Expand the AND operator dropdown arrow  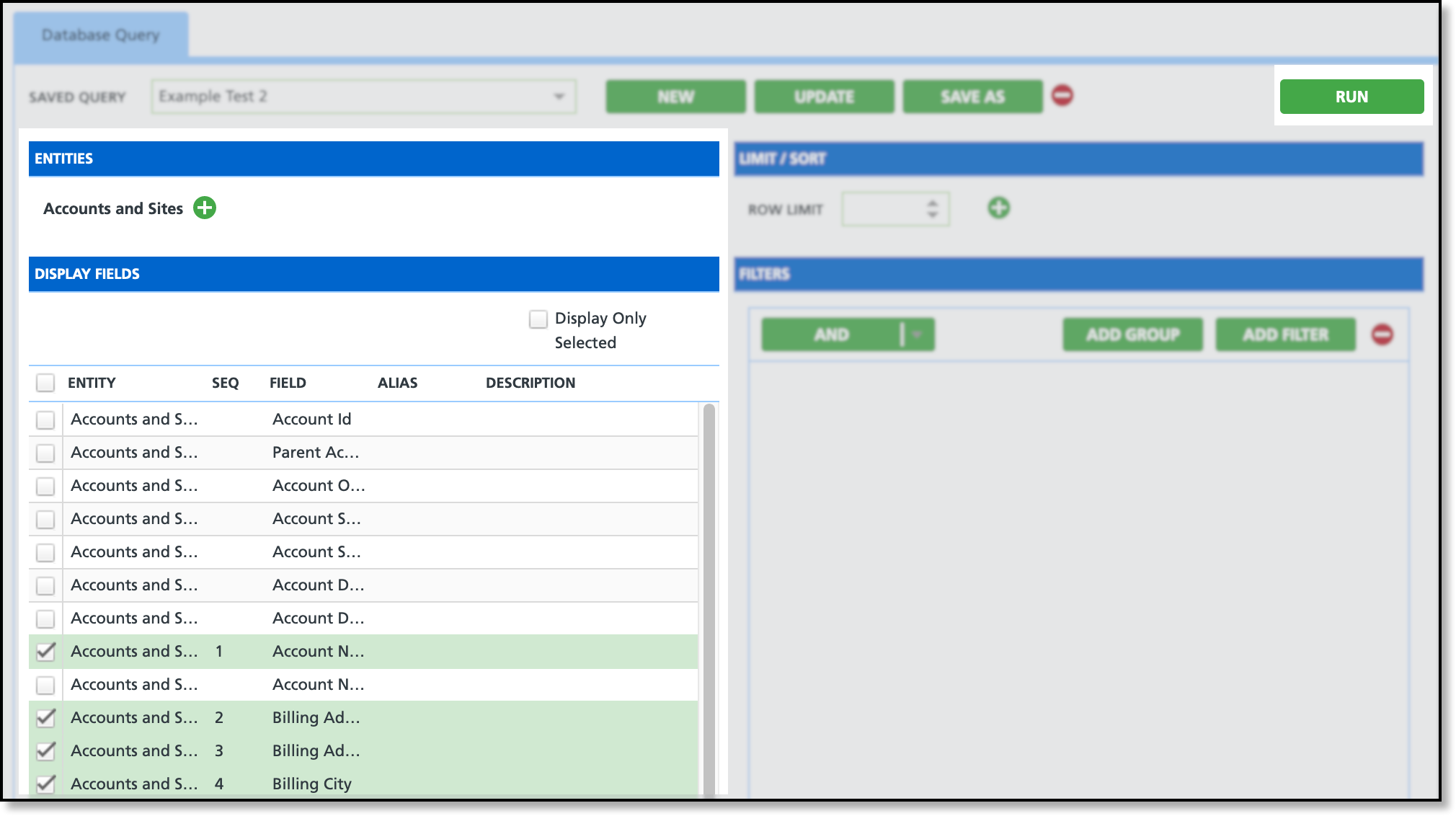click(917, 334)
